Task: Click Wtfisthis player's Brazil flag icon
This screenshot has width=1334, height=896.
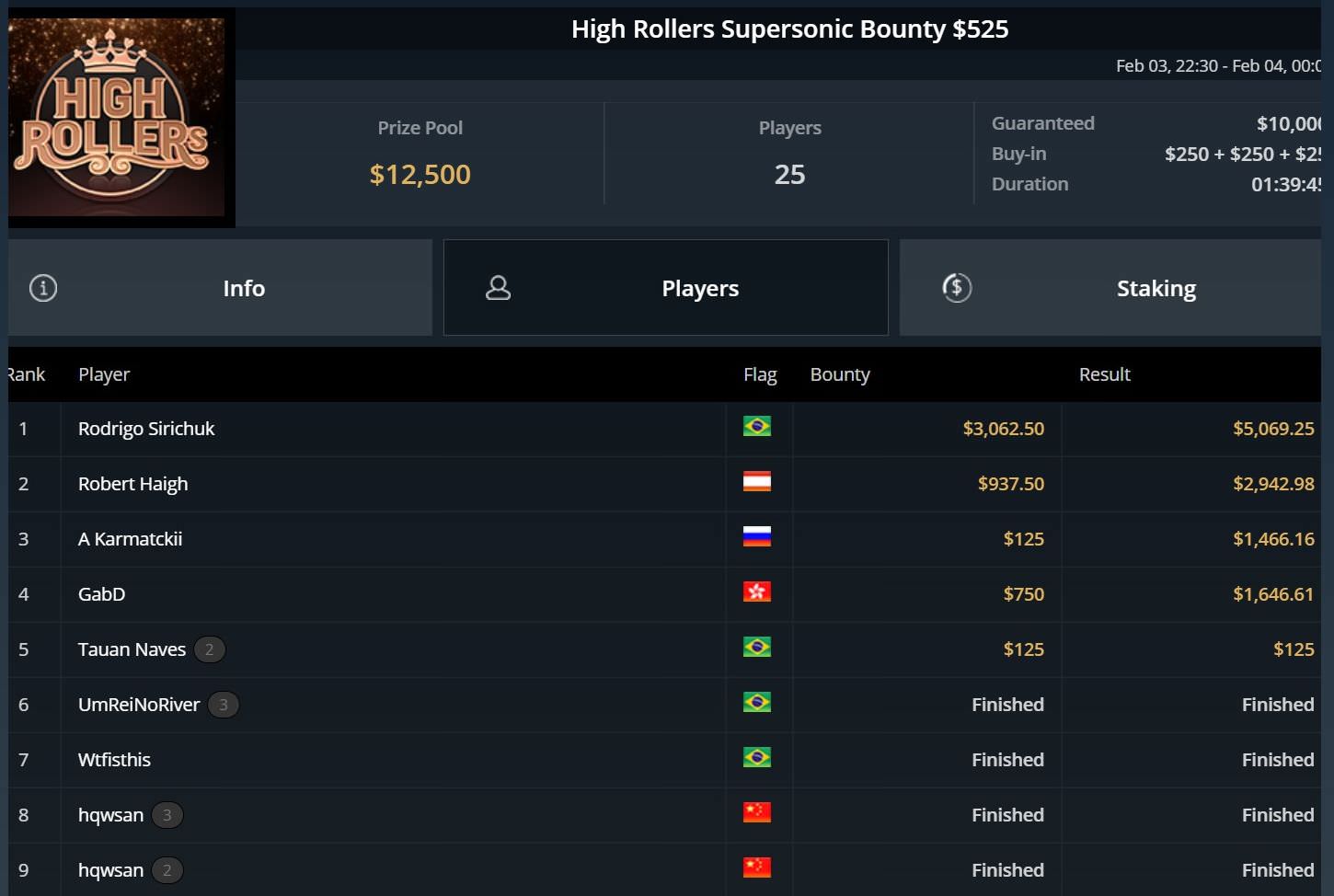Action: pos(756,758)
